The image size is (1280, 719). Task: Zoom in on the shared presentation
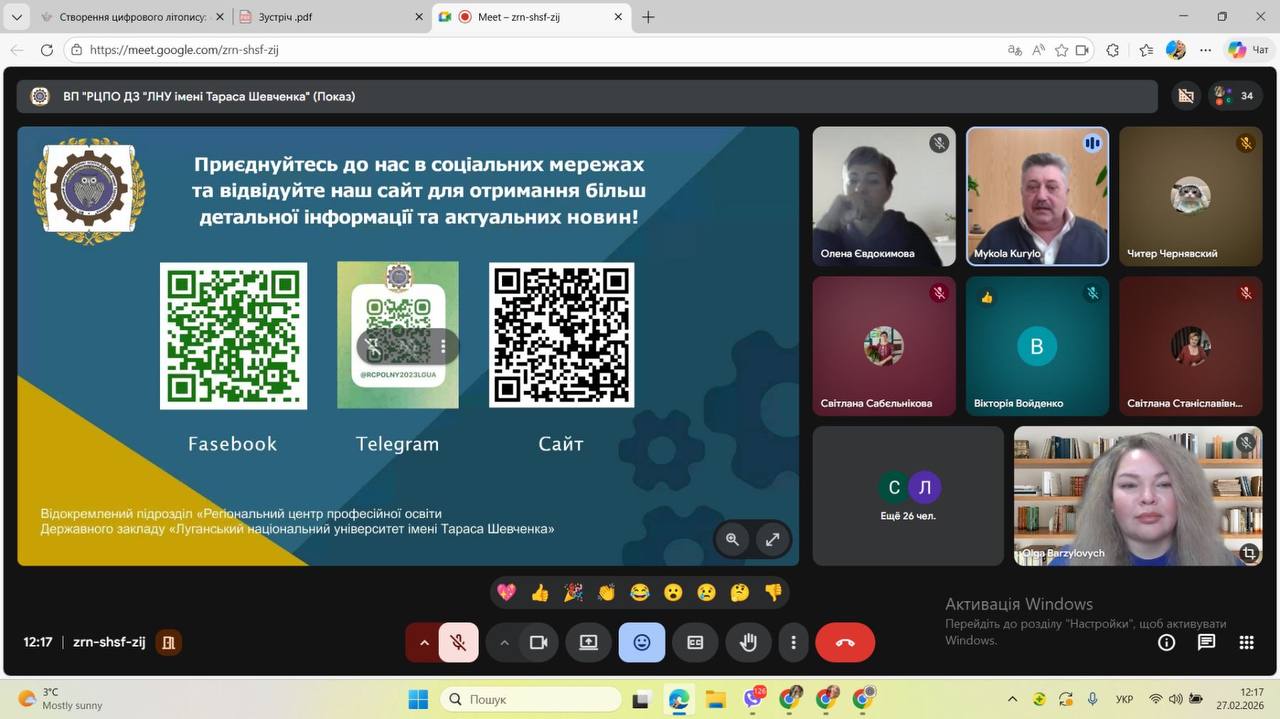pyautogui.click(x=732, y=540)
